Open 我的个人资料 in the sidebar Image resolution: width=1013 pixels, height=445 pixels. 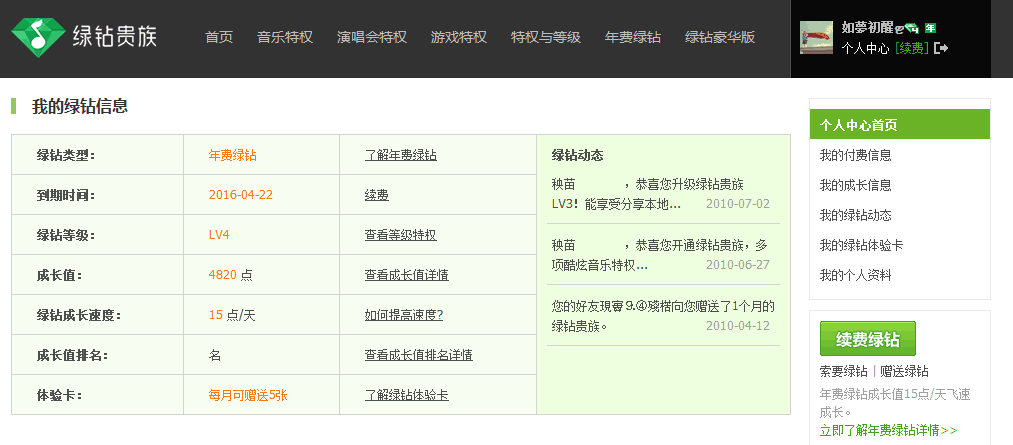click(x=855, y=275)
